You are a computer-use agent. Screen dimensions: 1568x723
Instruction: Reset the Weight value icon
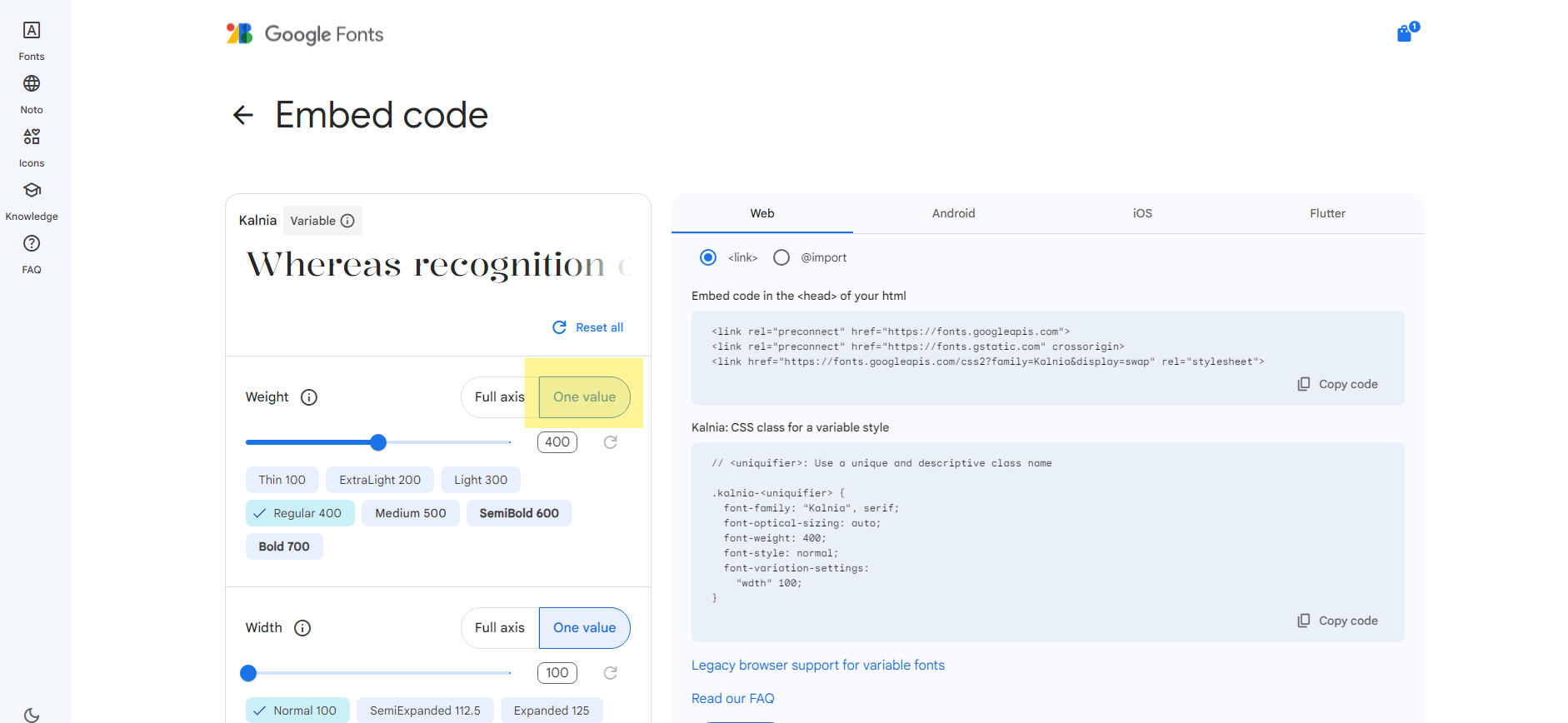pos(611,442)
